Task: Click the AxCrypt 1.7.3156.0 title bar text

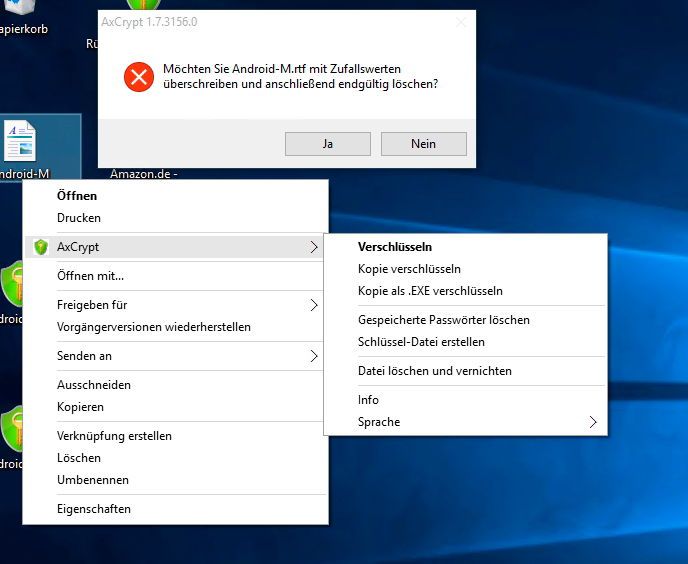Action: coord(149,22)
